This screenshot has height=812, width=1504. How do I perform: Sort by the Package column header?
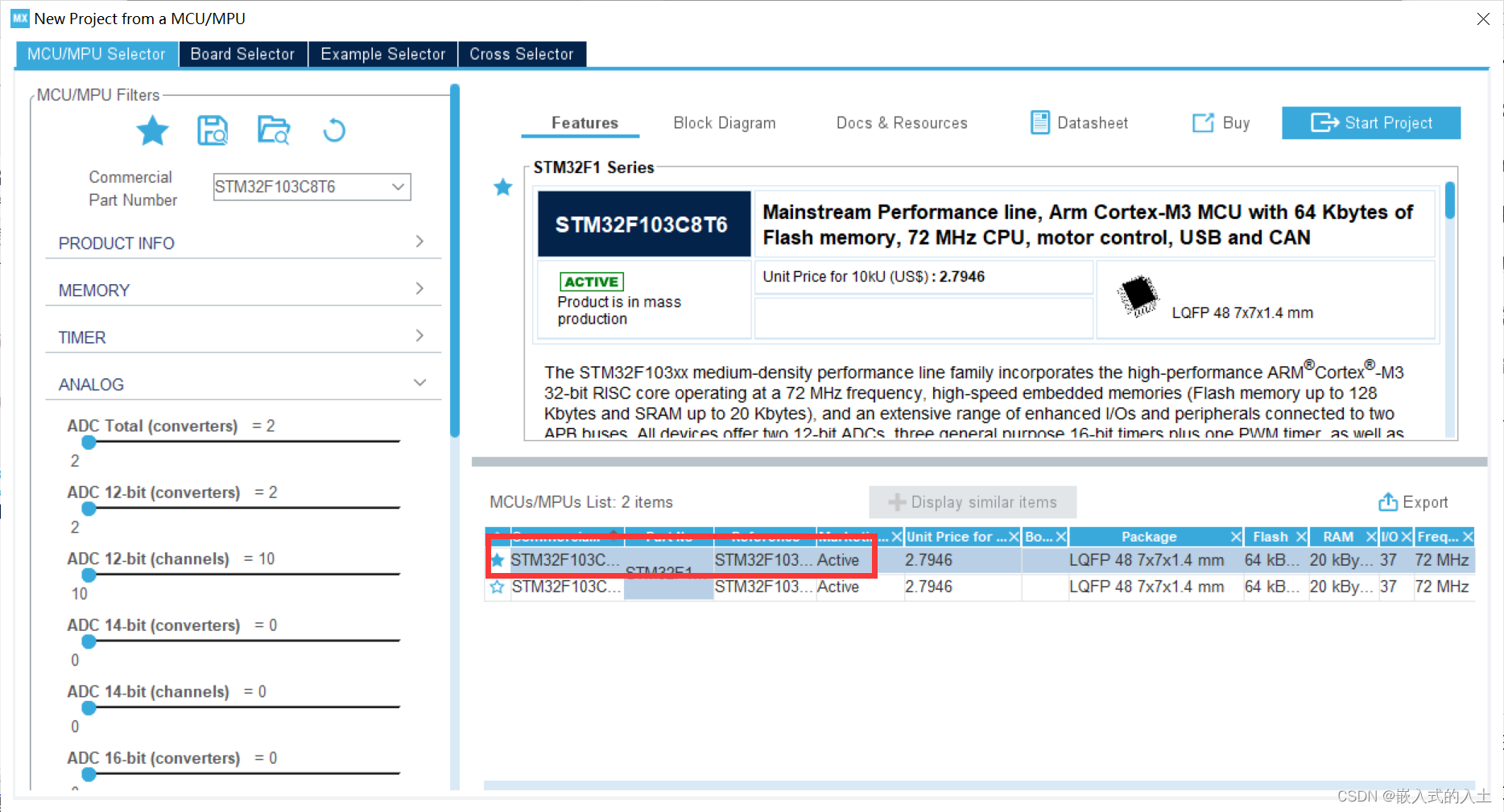(x=1149, y=537)
